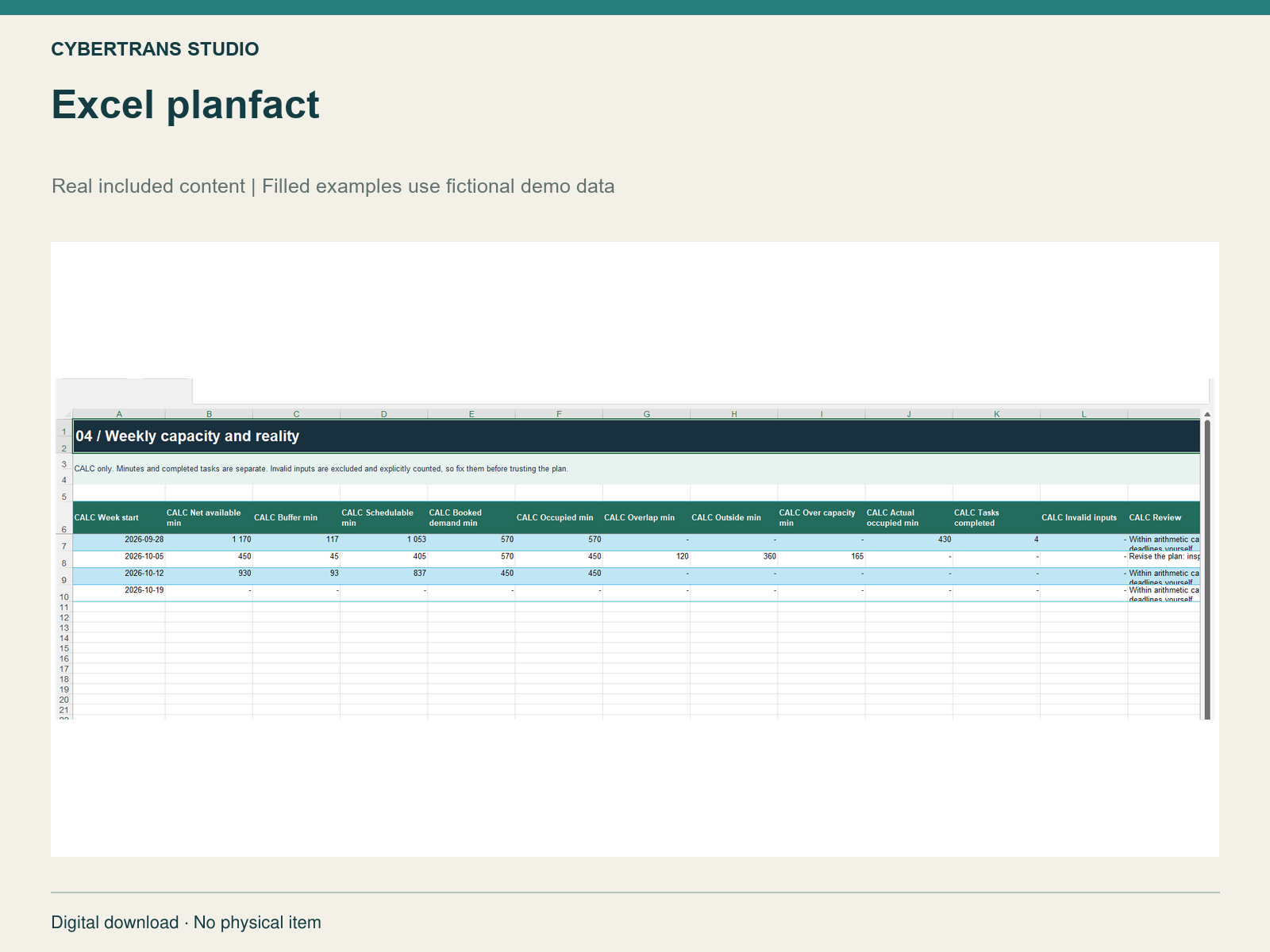Click the 'CALC Booked demand min' header cell
The image size is (1270, 952).
point(471,518)
